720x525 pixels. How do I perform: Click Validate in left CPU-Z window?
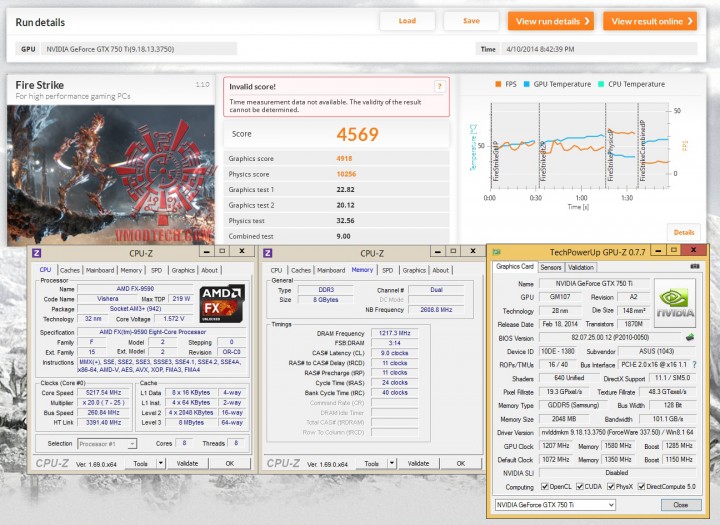tap(187, 463)
